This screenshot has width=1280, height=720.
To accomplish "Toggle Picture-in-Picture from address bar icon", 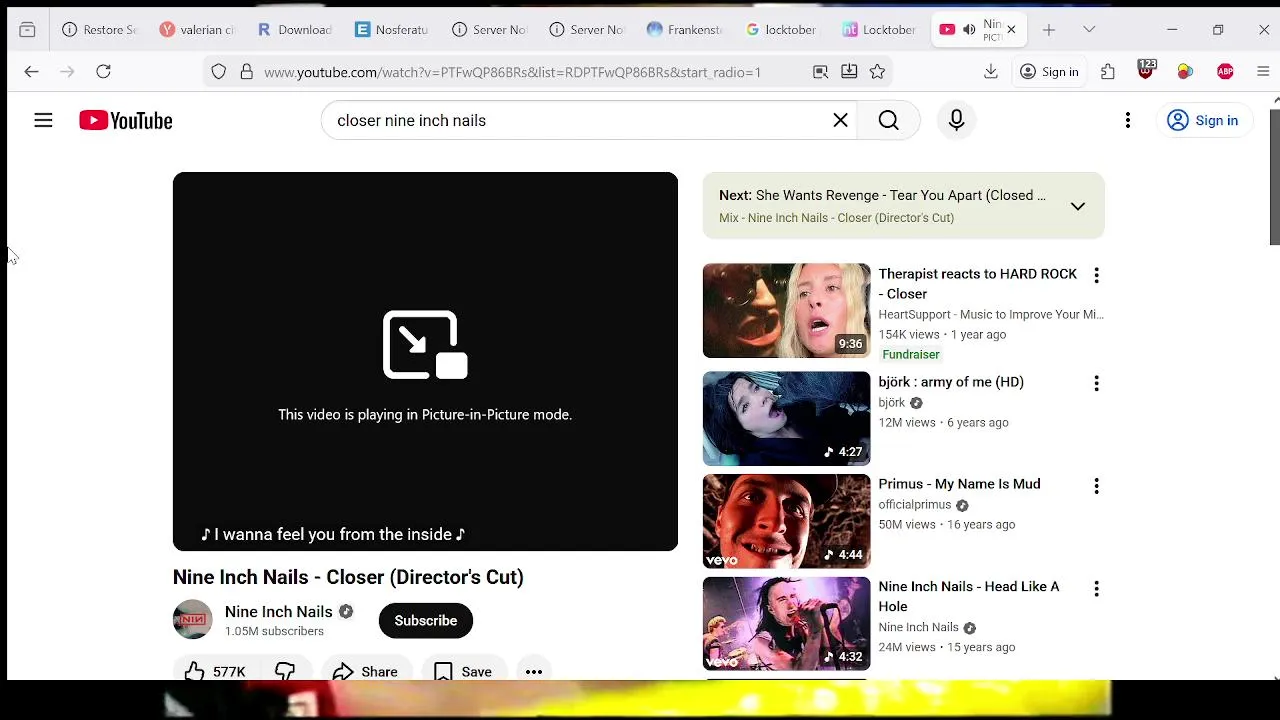I will coord(820,72).
